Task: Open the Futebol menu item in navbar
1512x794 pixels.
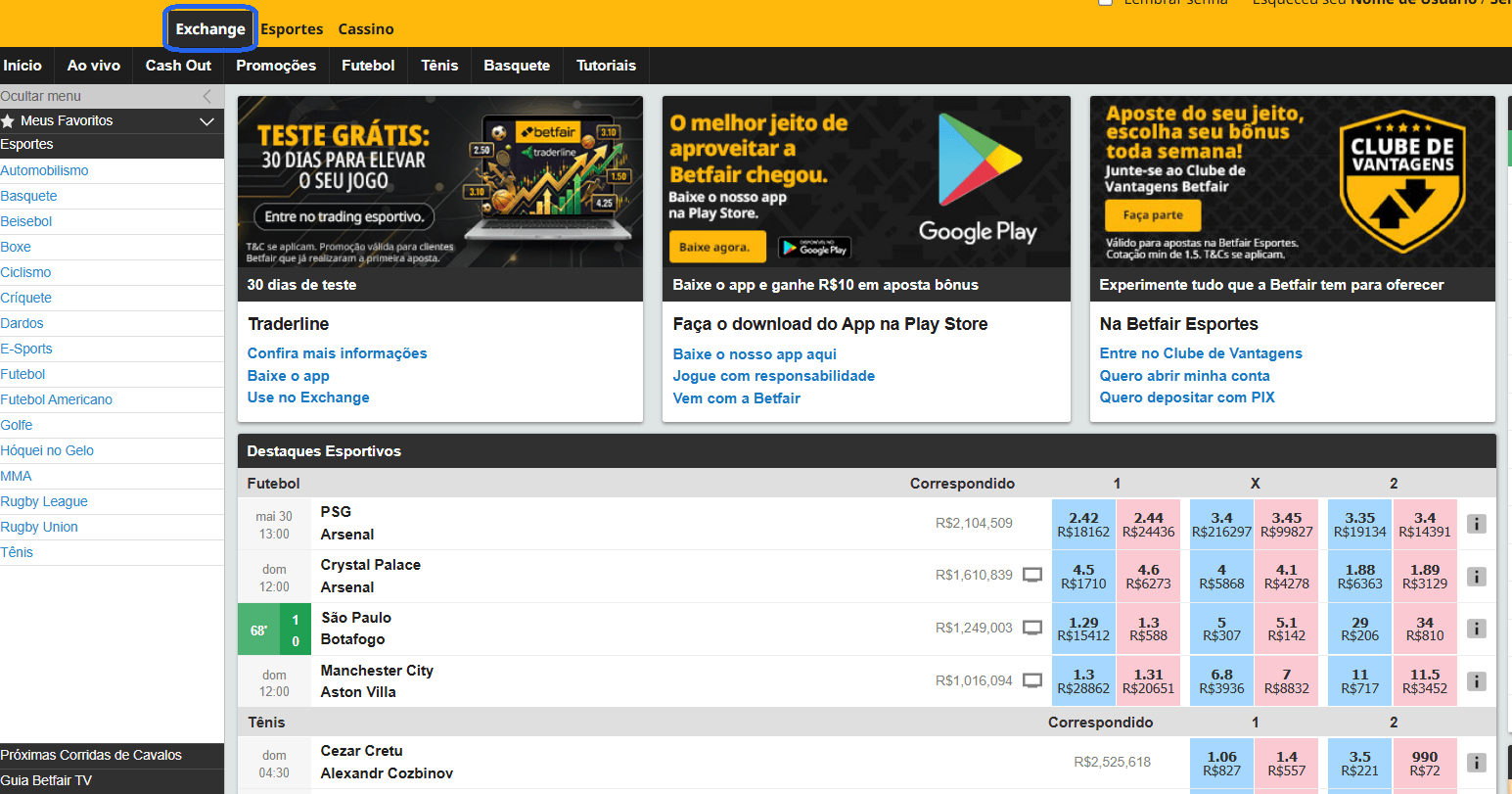Action: (368, 66)
